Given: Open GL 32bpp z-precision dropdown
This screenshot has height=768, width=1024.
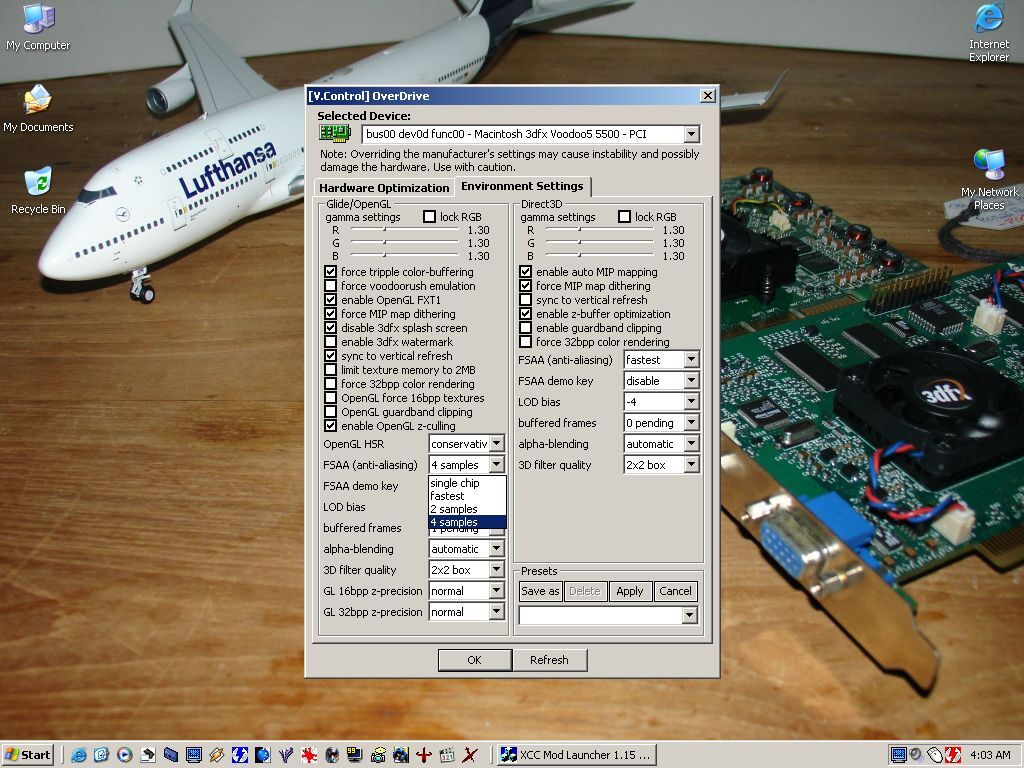Looking at the screenshot, I should coord(497,612).
